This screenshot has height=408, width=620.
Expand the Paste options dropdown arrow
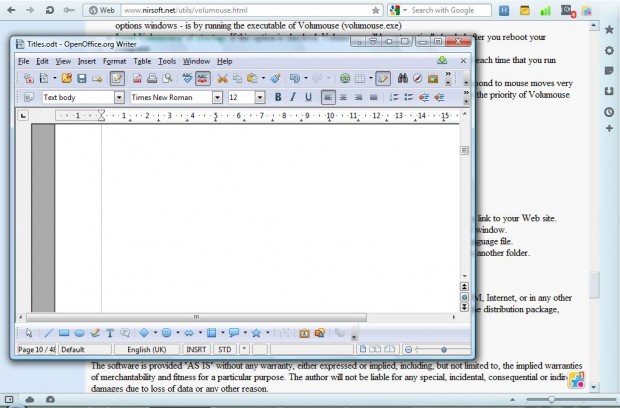pyautogui.click(x=263, y=78)
